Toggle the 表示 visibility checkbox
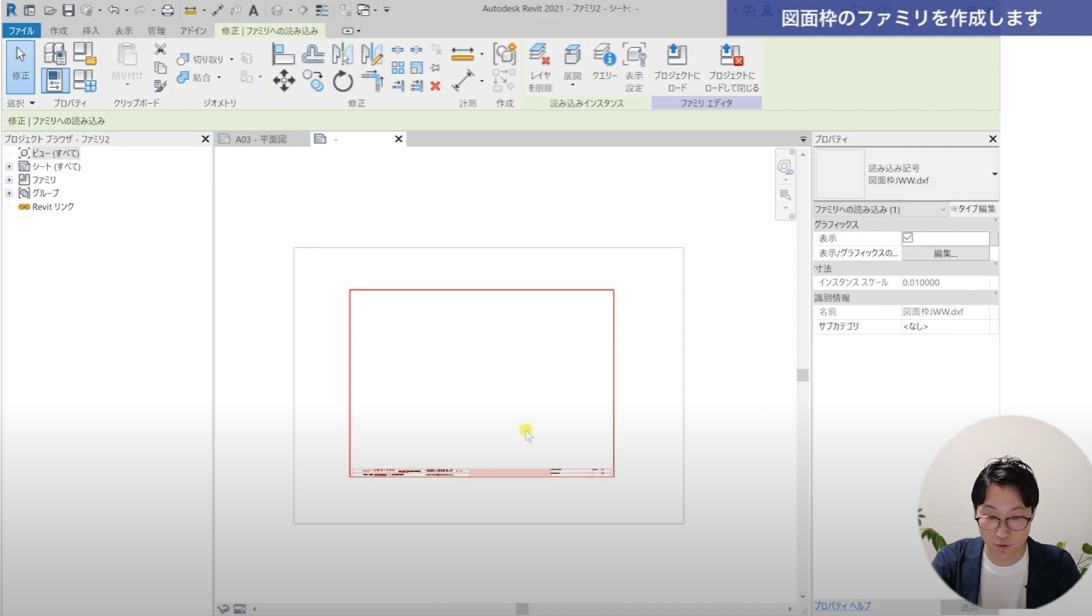 pos(908,238)
